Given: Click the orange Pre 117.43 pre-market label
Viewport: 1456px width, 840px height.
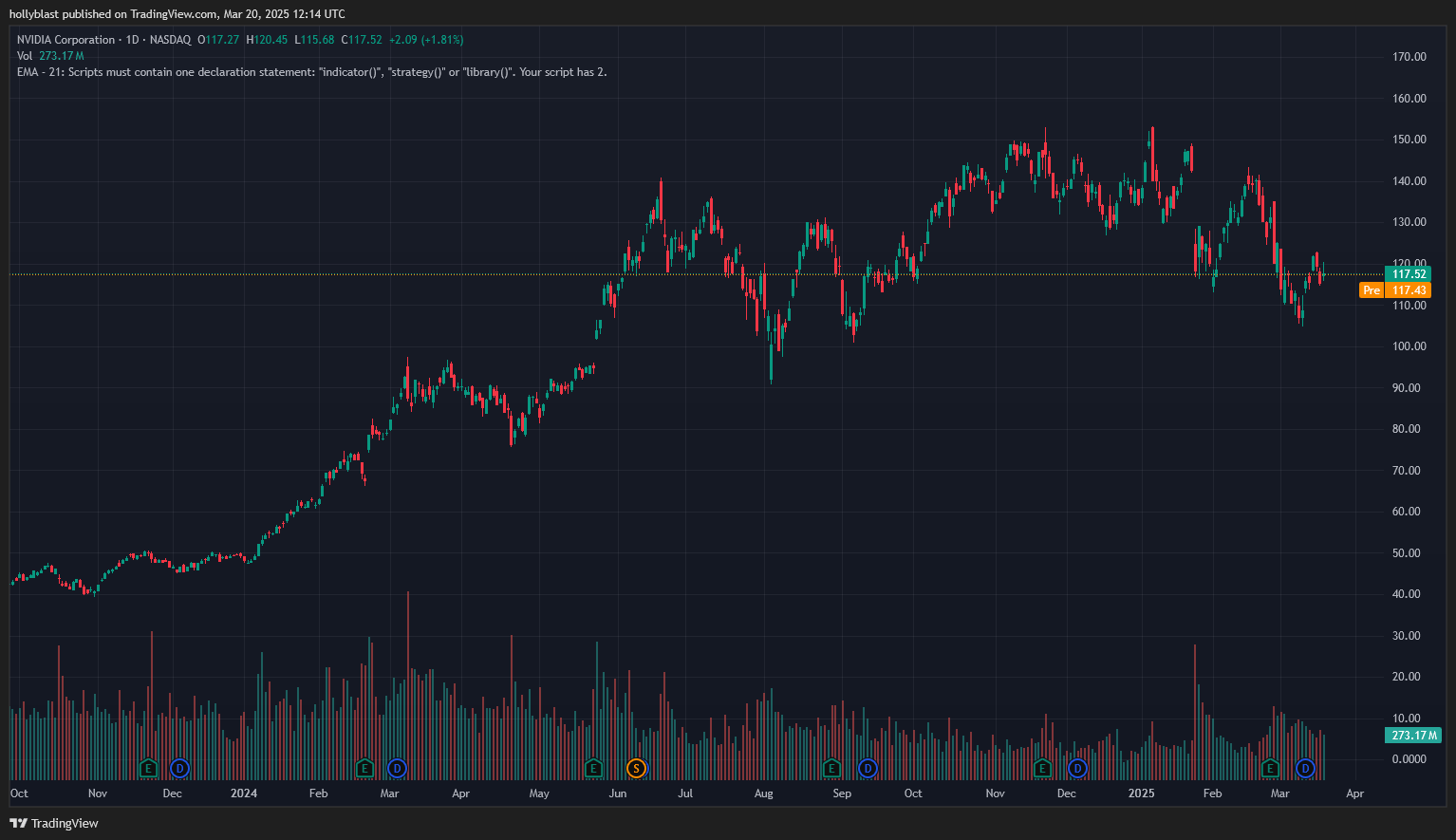Looking at the screenshot, I should tap(1395, 290).
